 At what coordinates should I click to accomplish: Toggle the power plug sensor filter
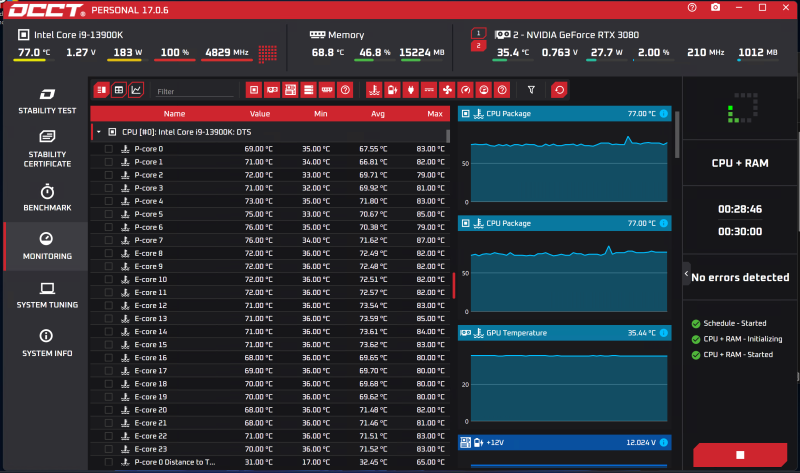[411, 90]
